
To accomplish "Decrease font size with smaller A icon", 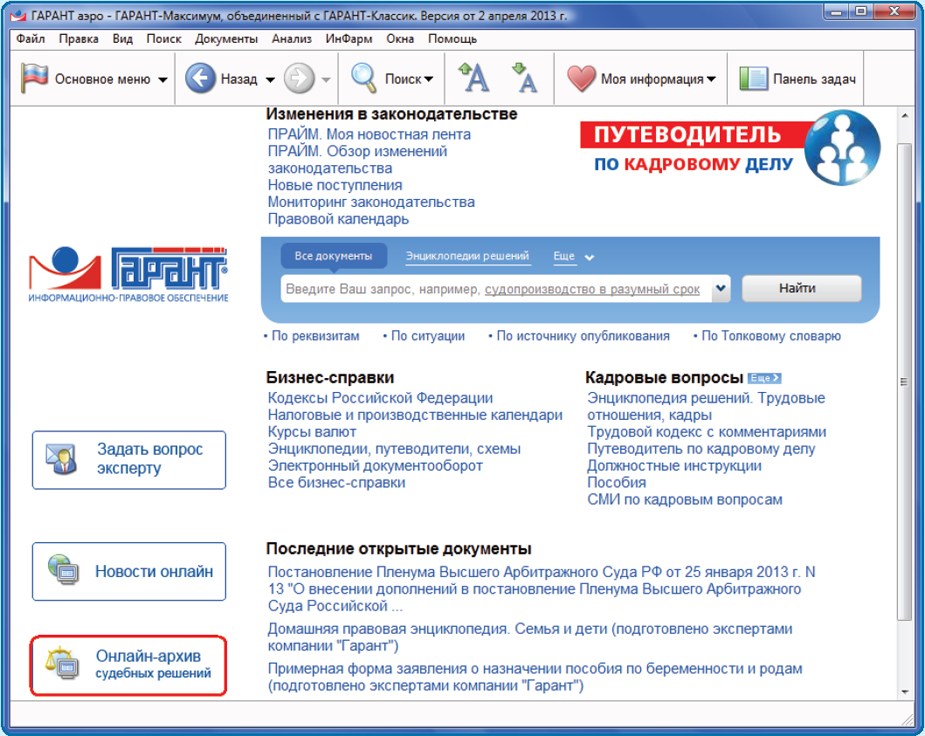I will pyautogui.click(x=524, y=78).
